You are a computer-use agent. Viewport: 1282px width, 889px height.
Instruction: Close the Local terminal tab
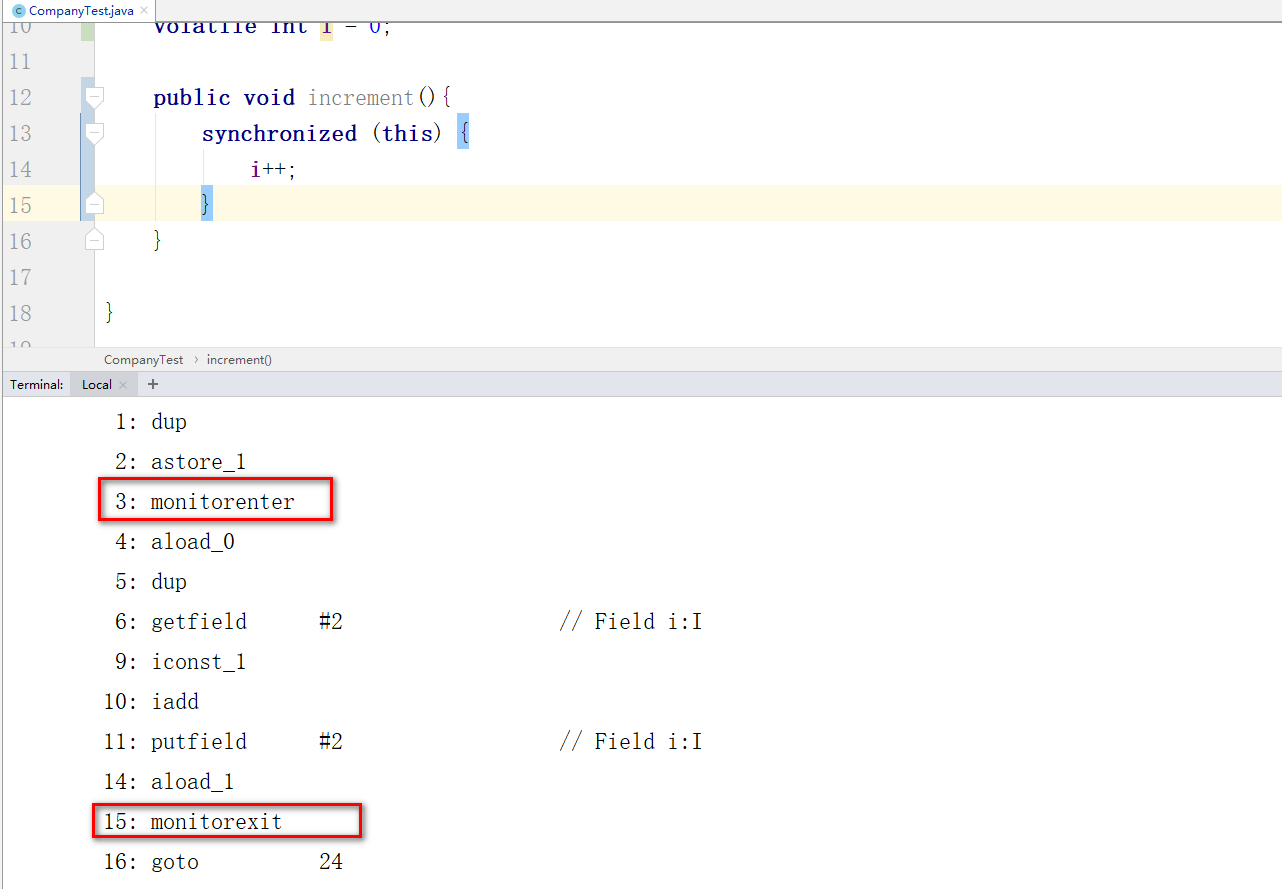coord(123,384)
